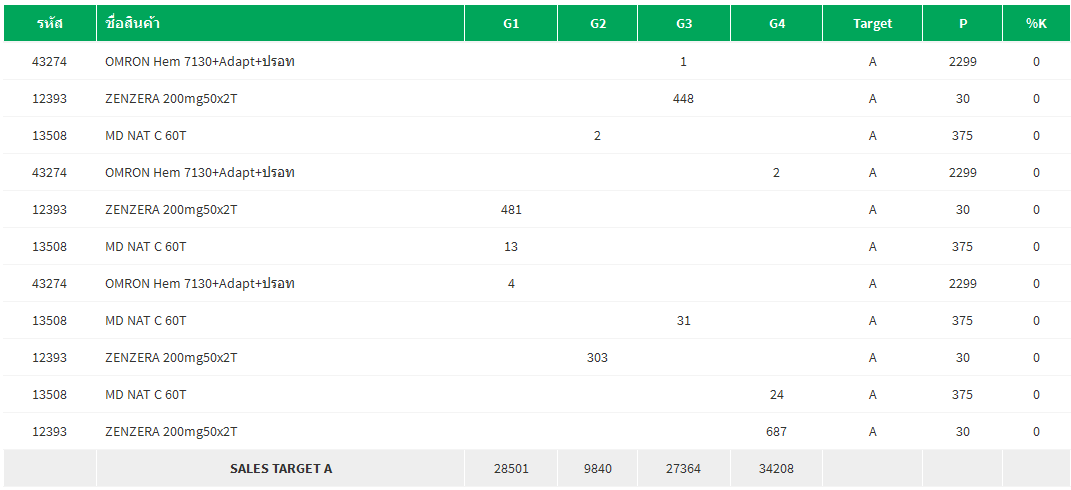
Task: Click the G2 total value 9840
Action: point(598,468)
